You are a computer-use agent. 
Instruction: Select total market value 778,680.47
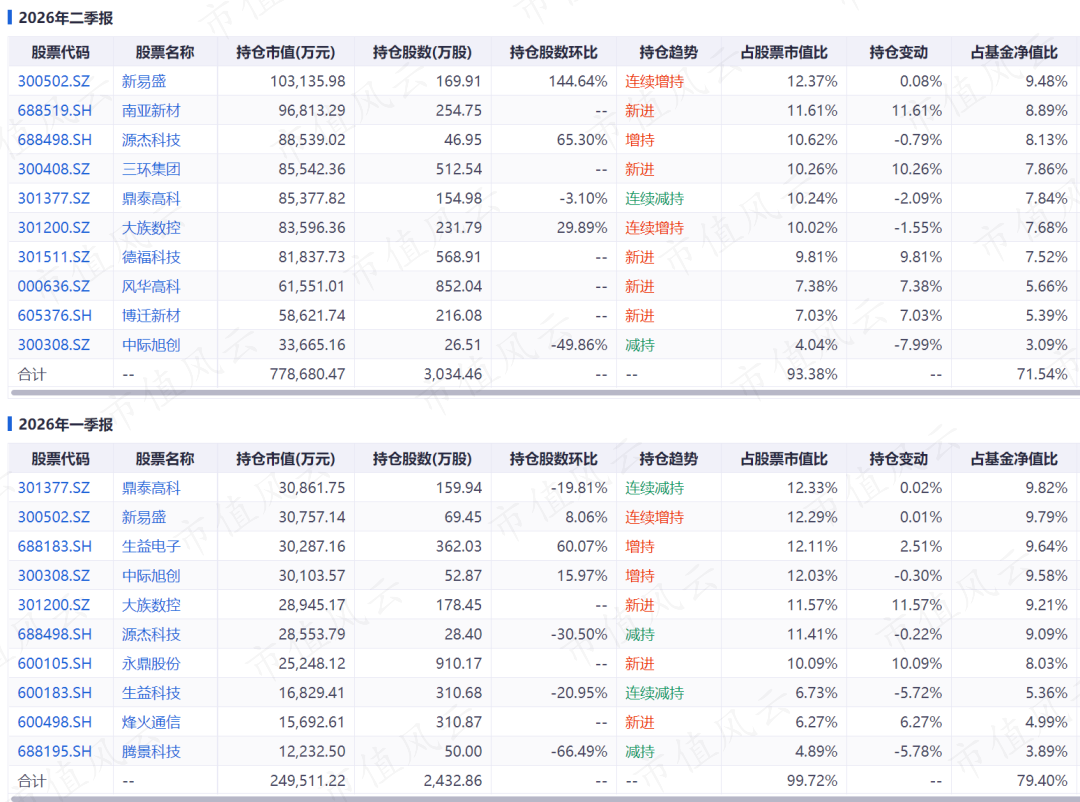307,374
